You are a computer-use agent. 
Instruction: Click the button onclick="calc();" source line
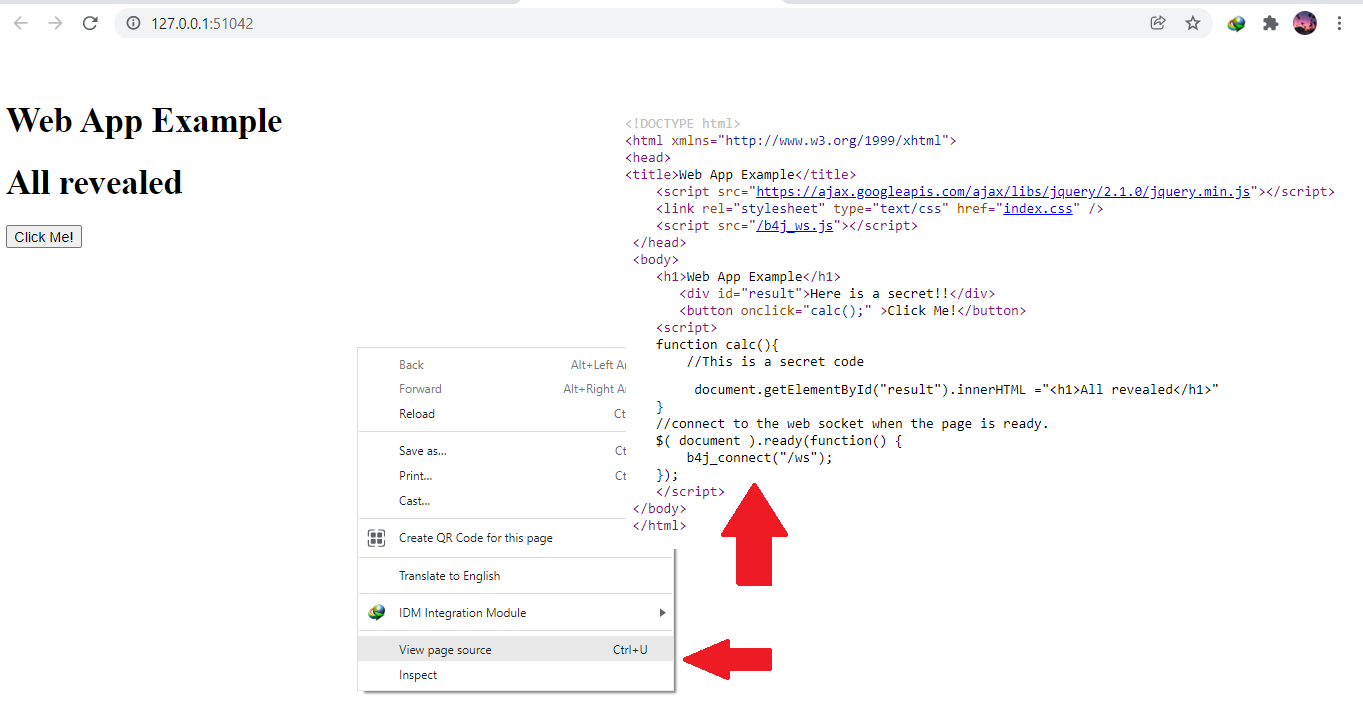[x=852, y=310]
